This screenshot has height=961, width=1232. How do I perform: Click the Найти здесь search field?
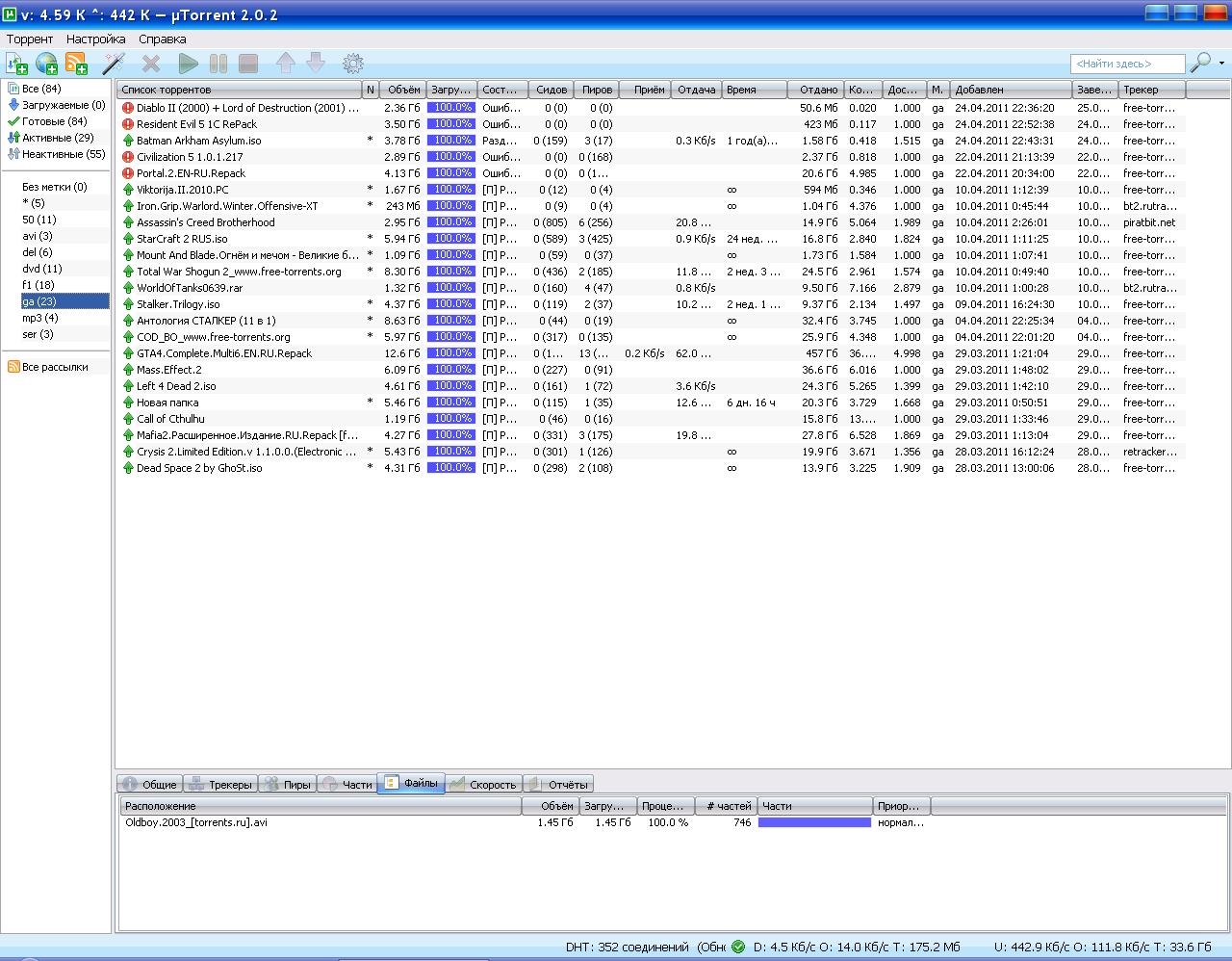pyautogui.click(x=1127, y=64)
